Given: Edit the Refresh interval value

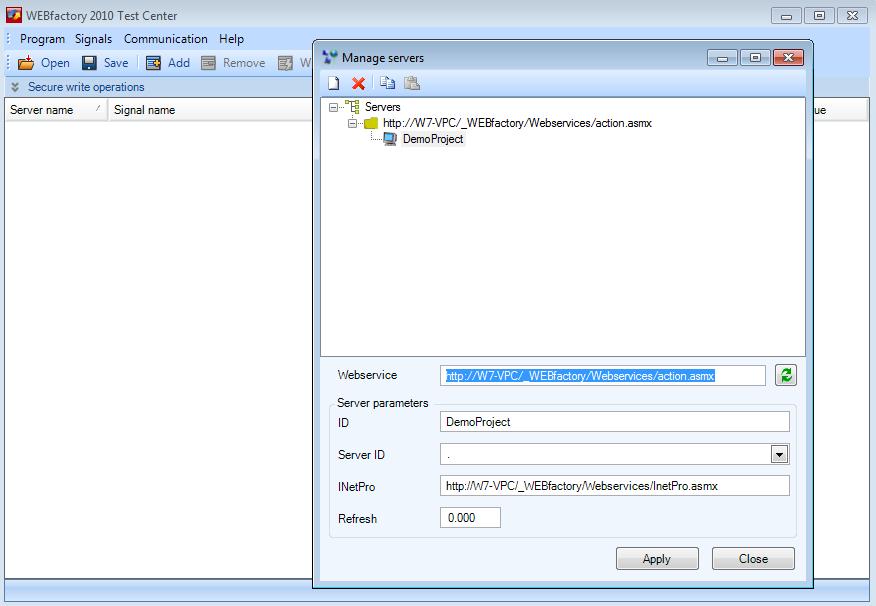Looking at the screenshot, I should (470, 519).
